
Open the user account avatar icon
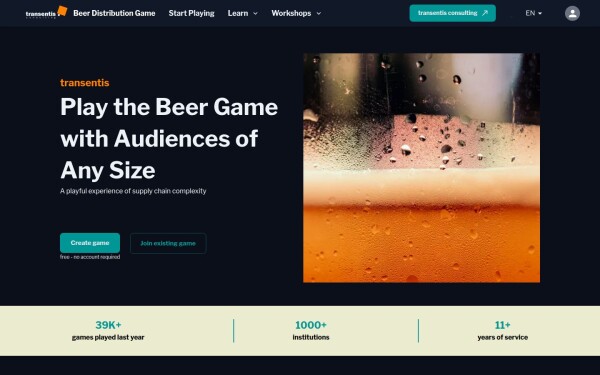coord(572,13)
